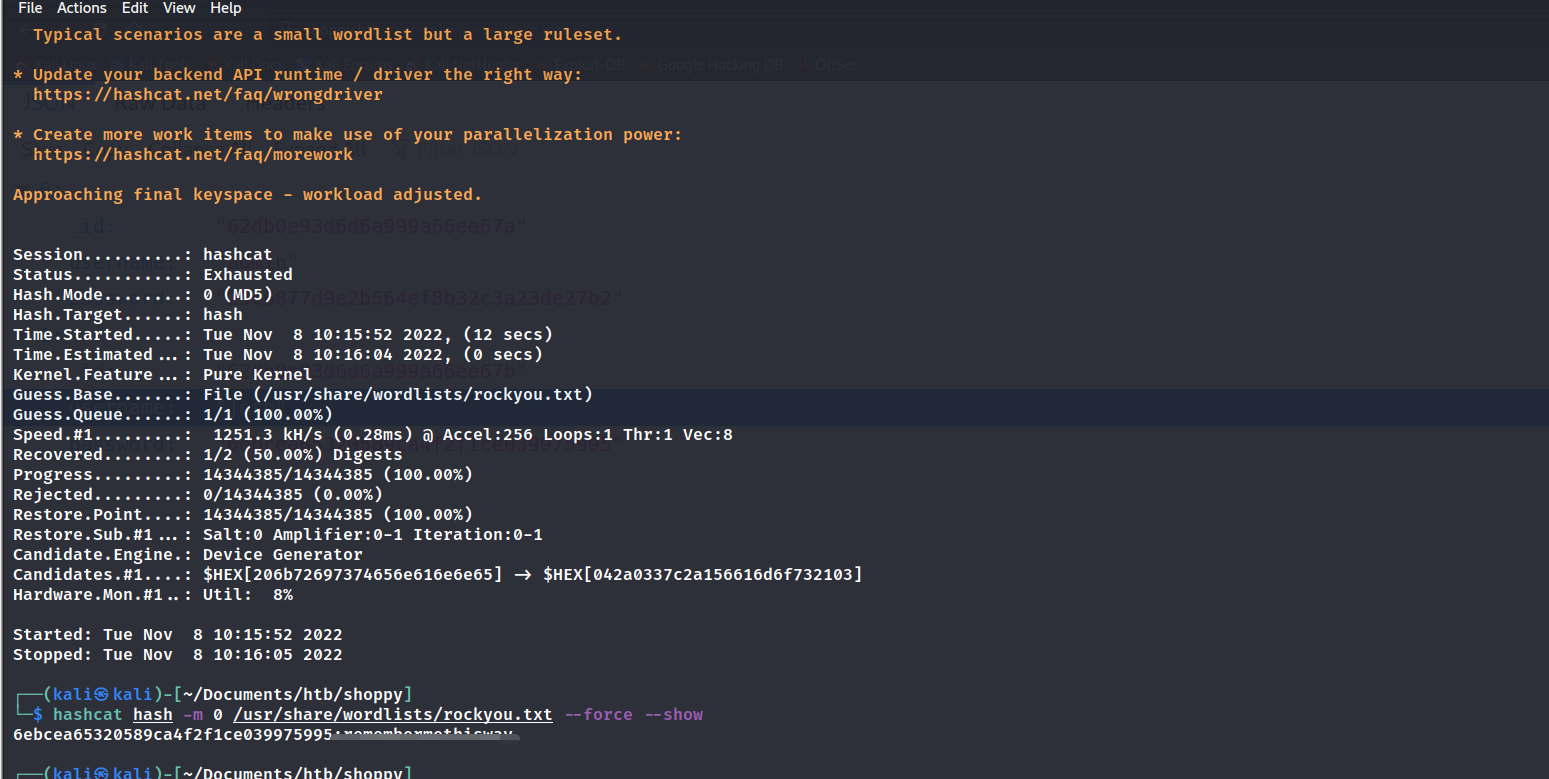
Task: Open the hashcat.net/faq/wrongdriver URL
Action: tap(208, 95)
